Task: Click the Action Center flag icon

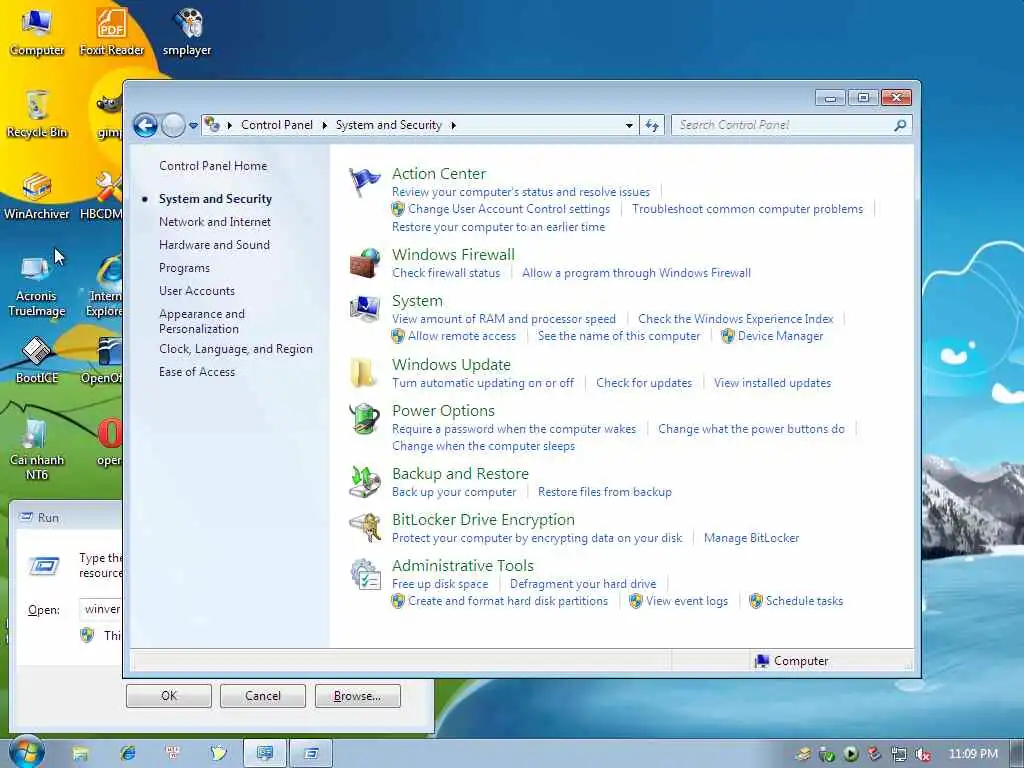Action: click(364, 182)
